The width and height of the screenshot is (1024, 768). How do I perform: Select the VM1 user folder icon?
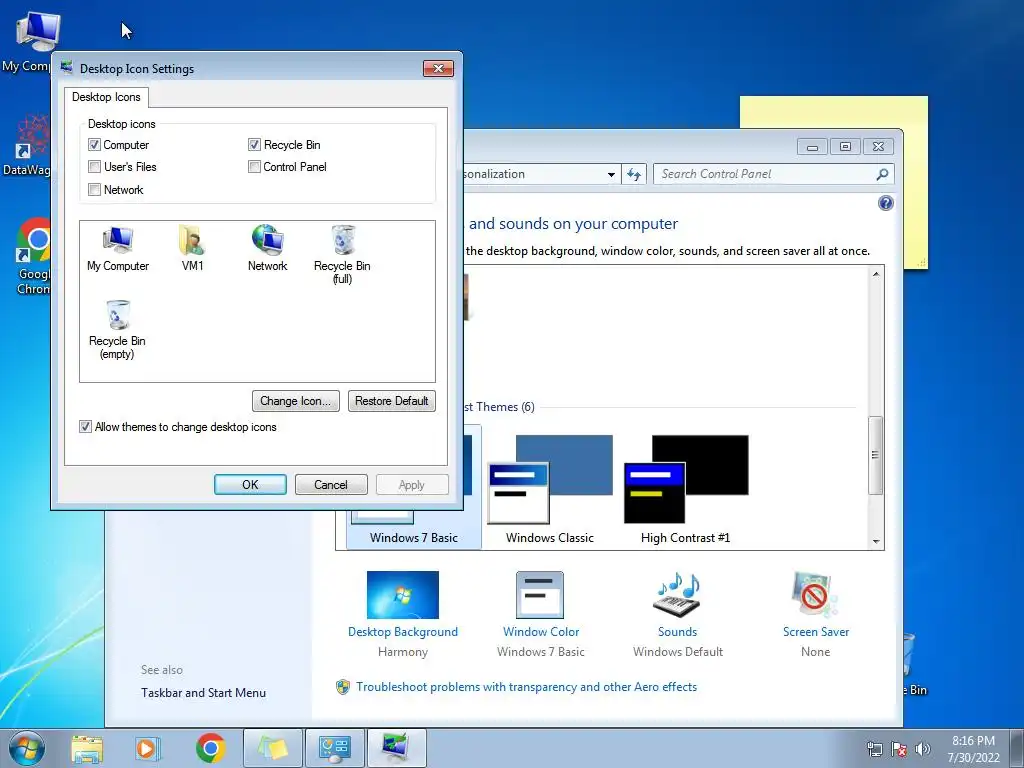[193, 249]
